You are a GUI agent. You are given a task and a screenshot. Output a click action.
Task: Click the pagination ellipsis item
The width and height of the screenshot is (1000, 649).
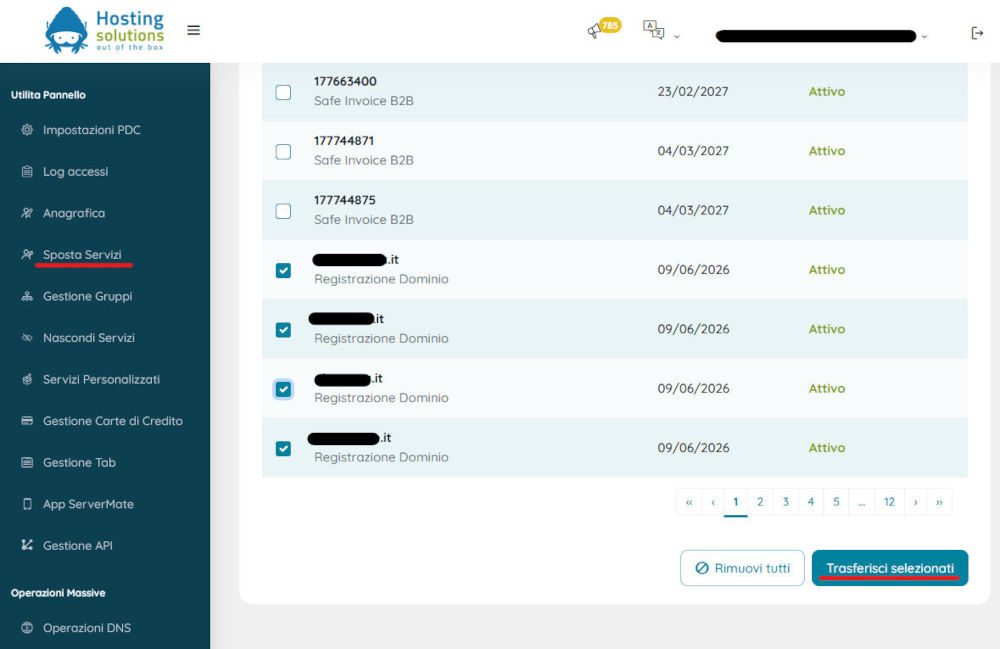[862, 502]
